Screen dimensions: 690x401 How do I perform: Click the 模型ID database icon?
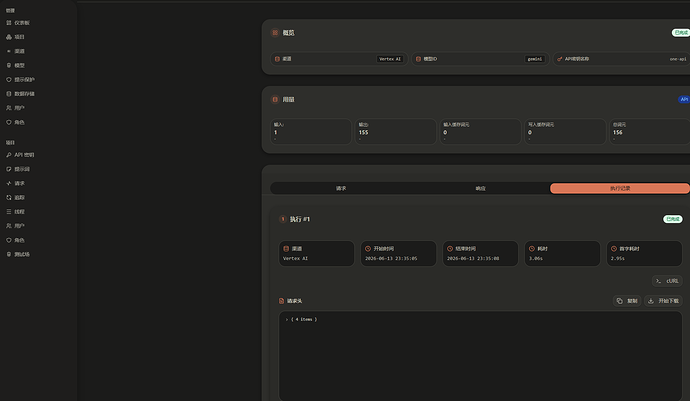[x=418, y=59]
